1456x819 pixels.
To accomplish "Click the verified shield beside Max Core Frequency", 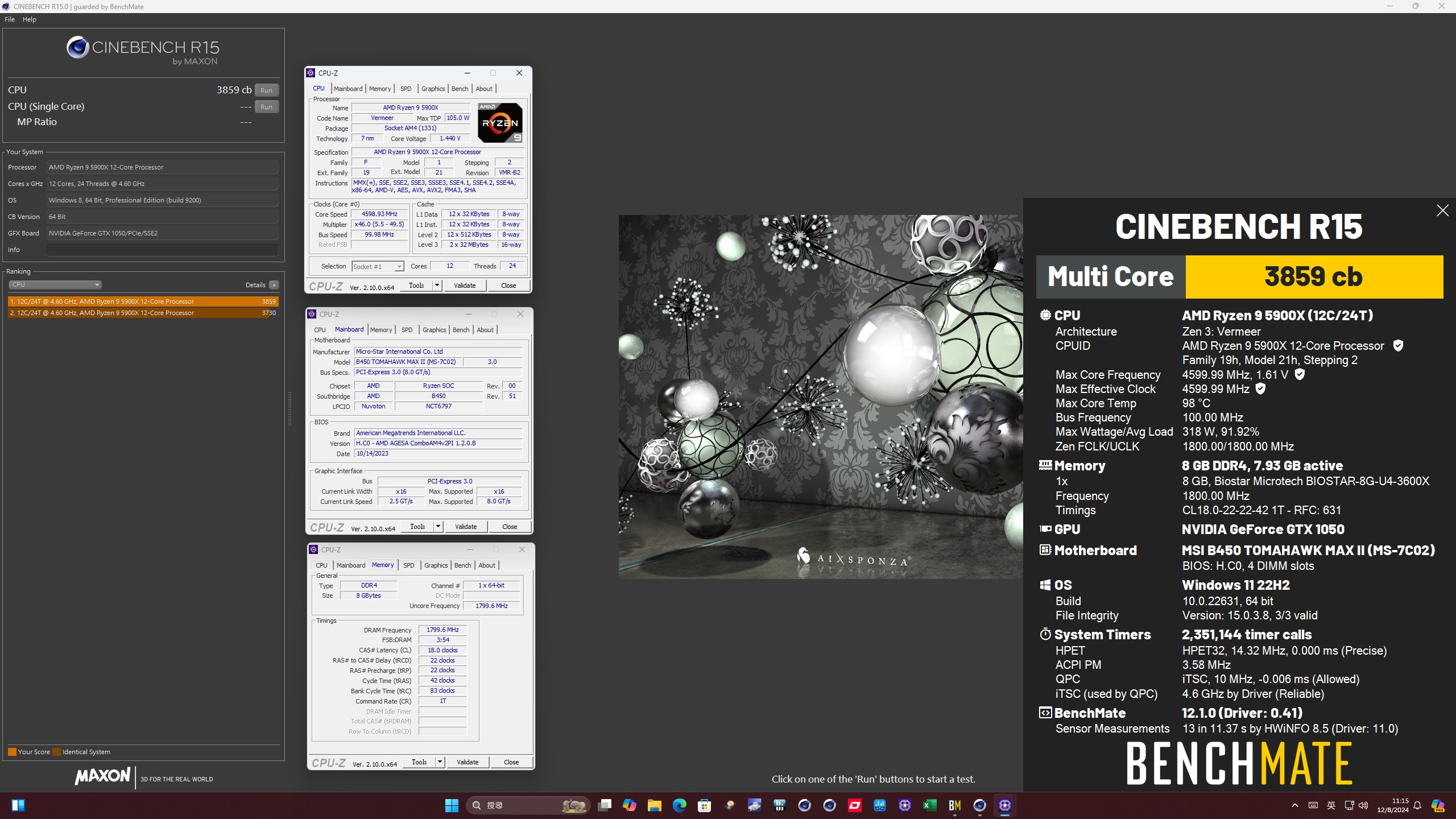I will (1300, 374).
